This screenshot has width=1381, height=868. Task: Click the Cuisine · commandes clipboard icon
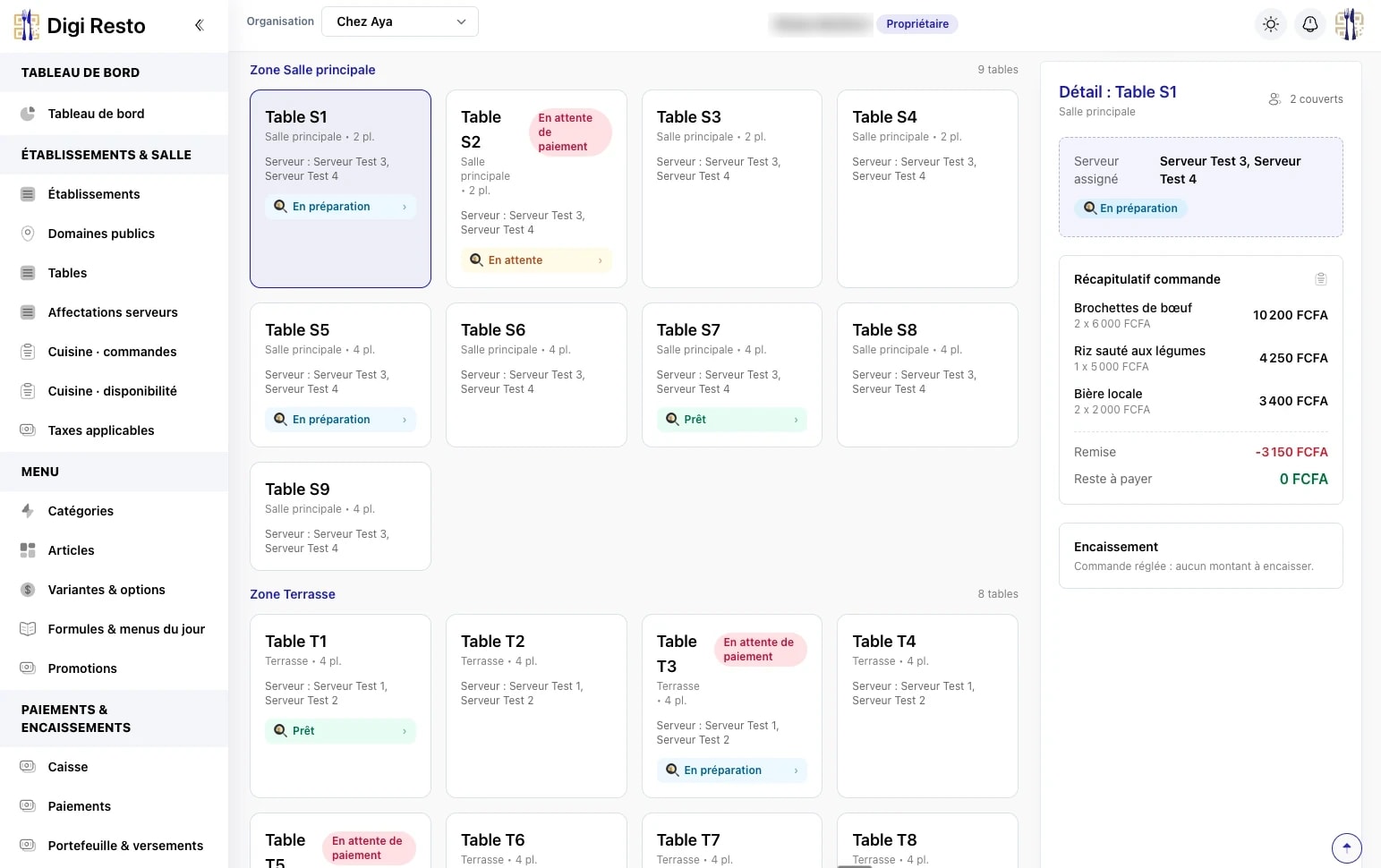pyautogui.click(x=28, y=352)
